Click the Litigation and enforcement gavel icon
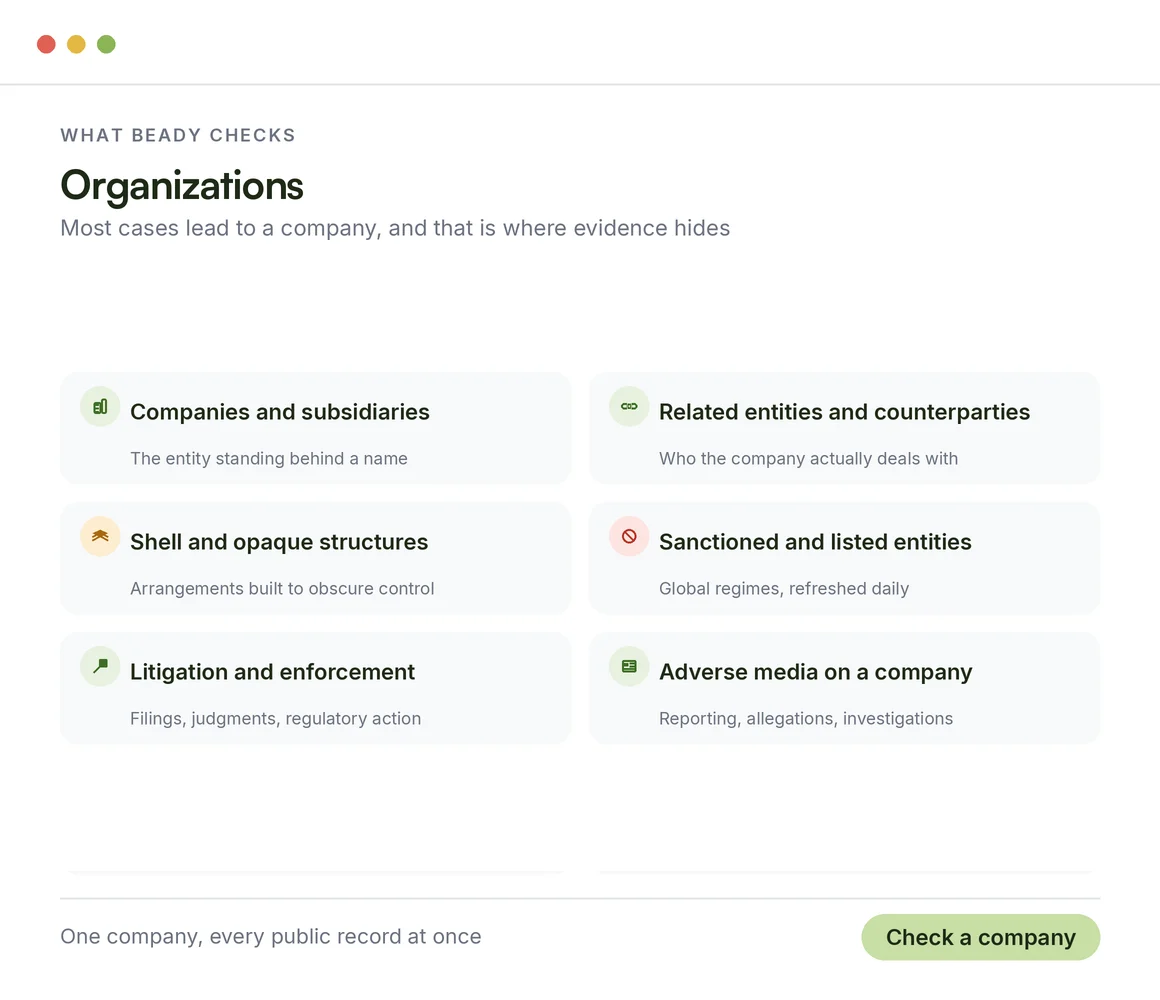Image resolution: width=1160 pixels, height=1000 pixels. 100,666
